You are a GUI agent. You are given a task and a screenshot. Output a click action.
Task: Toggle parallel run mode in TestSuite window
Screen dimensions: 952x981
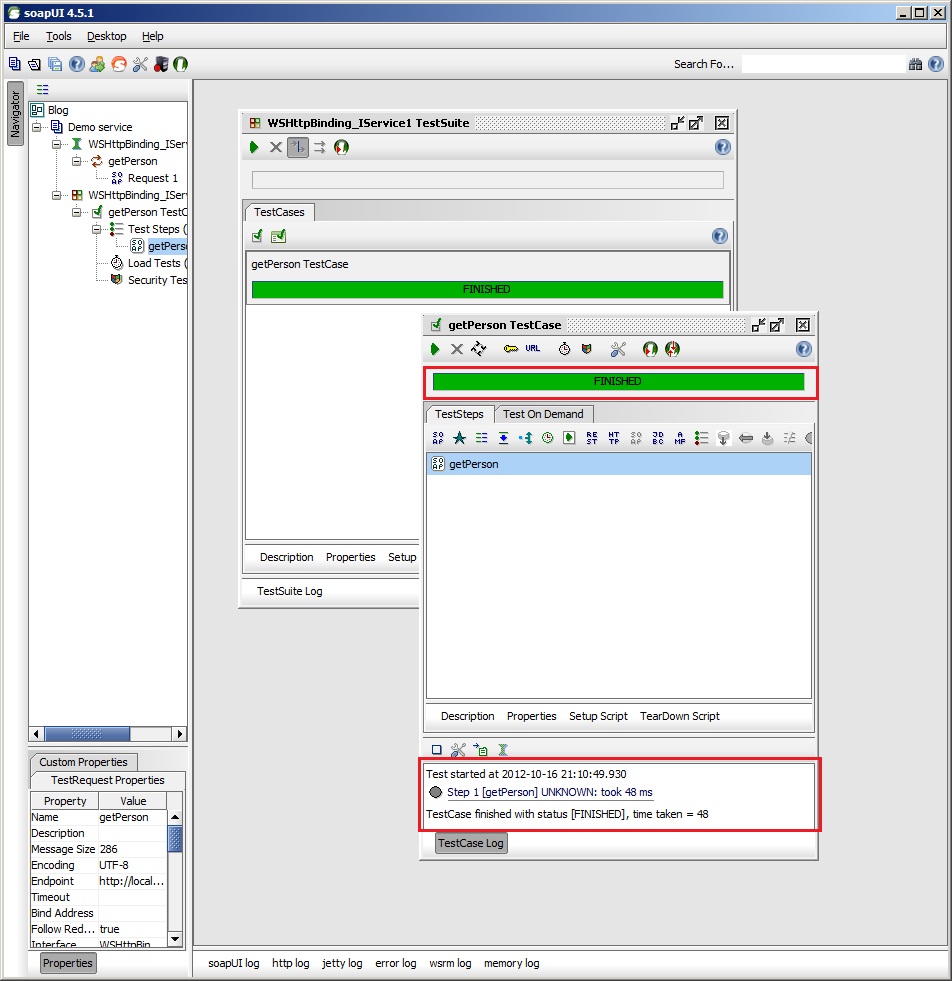(x=320, y=147)
